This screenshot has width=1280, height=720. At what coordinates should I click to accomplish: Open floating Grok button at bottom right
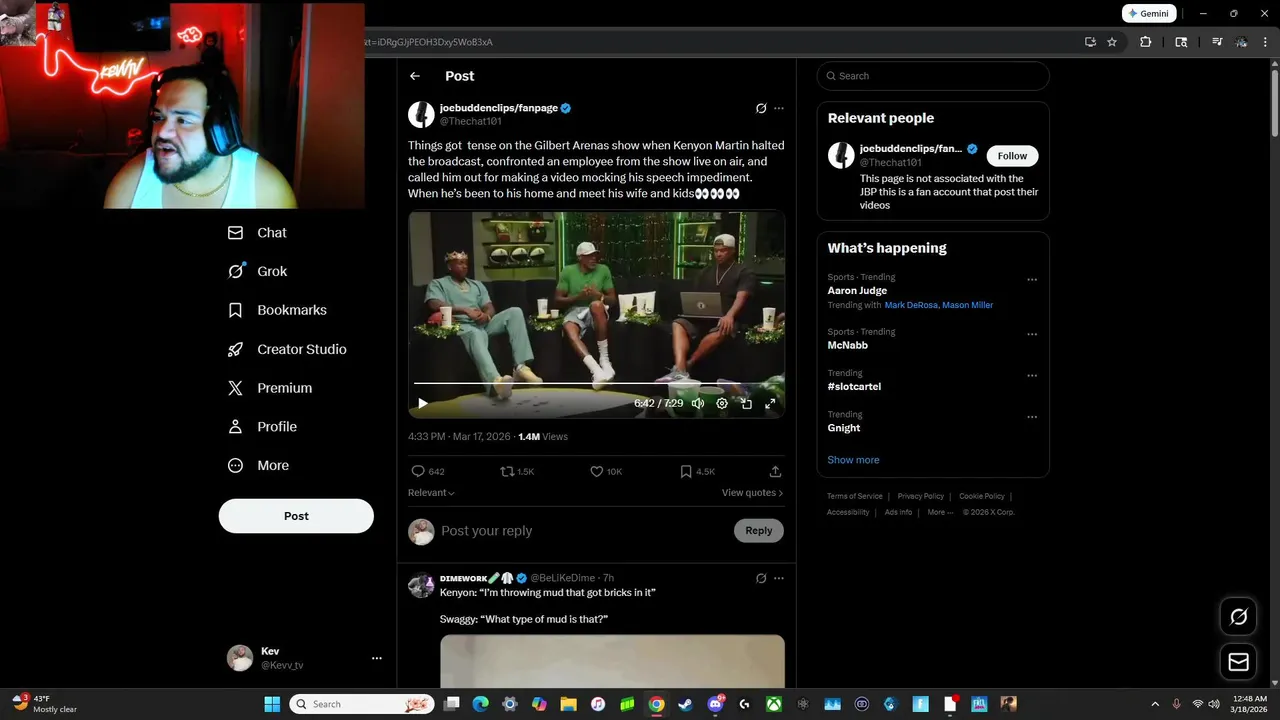pos(1238,617)
